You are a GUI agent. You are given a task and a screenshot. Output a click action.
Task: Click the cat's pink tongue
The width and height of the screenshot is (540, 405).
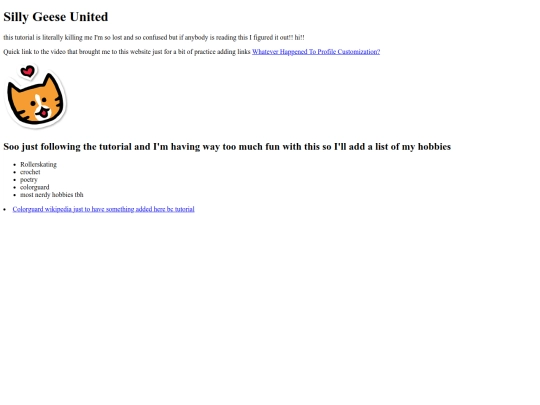[x=44, y=112]
